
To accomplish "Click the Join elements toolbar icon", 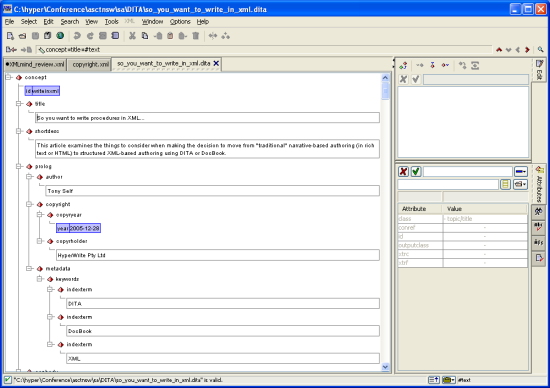I will tap(226, 36).
